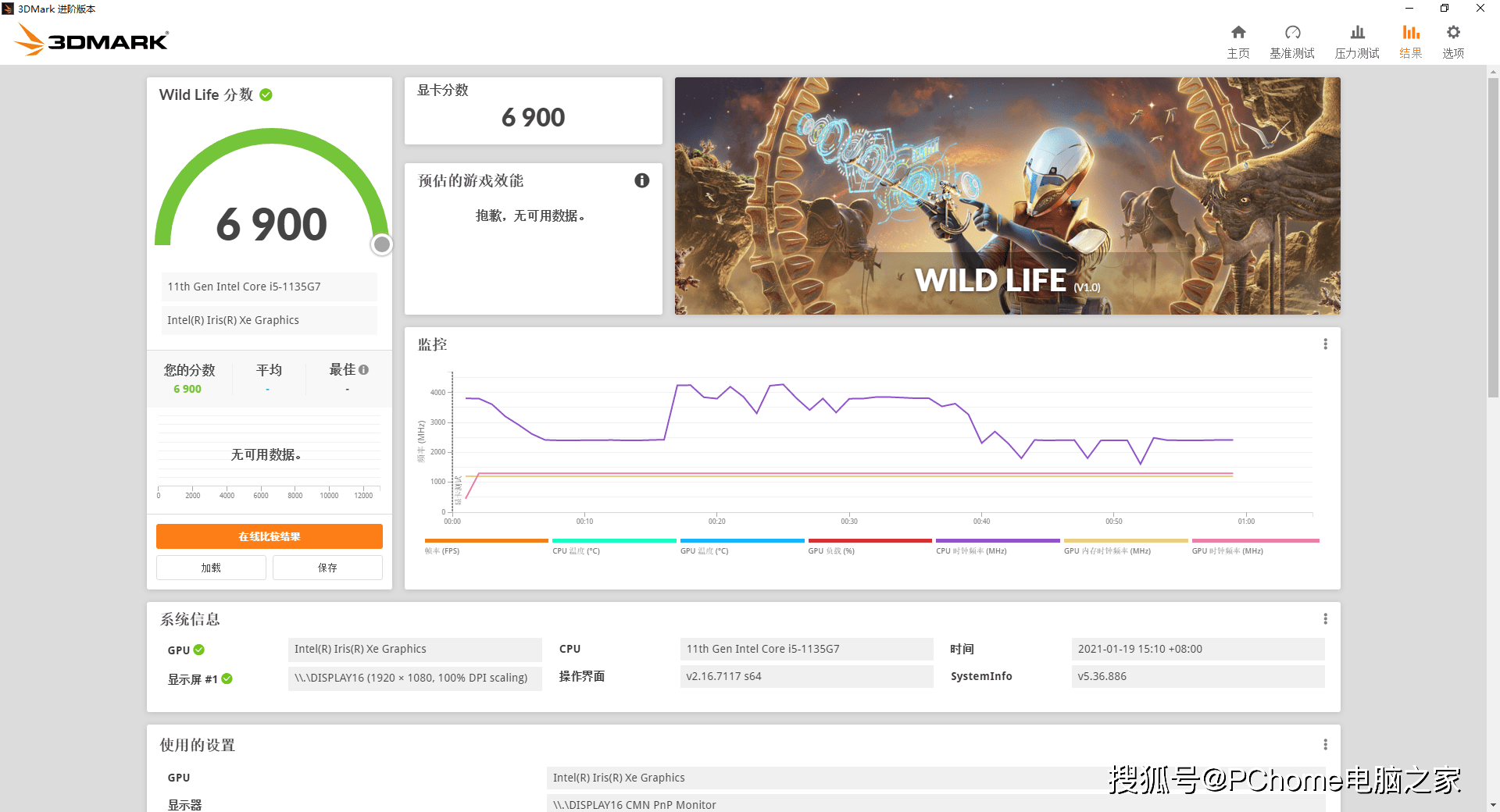Image resolution: width=1500 pixels, height=812 pixels.
Task: Open the 监控 panel three-dot menu
Action: pos(1325,344)
